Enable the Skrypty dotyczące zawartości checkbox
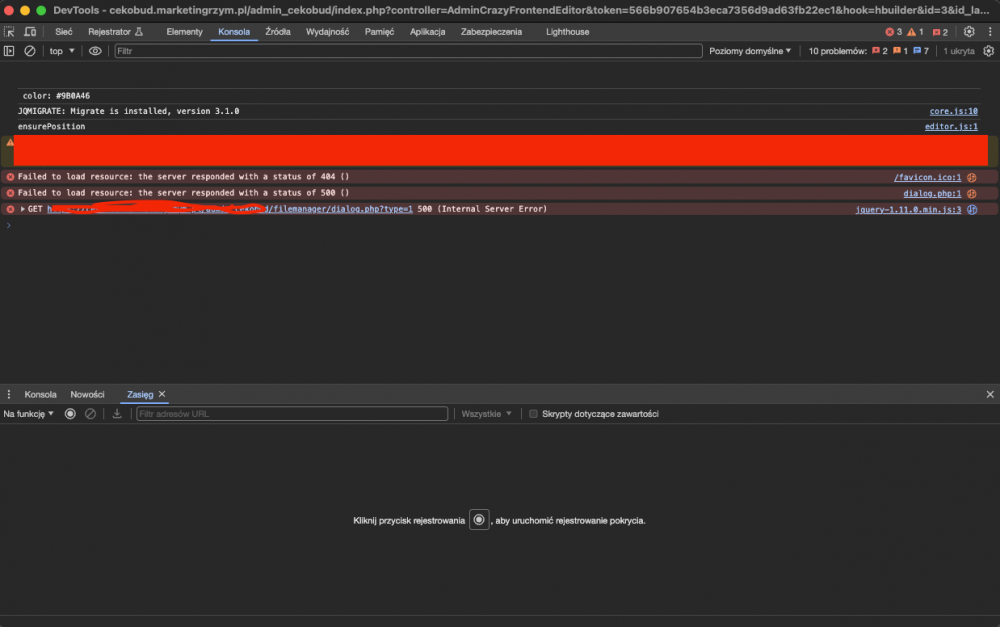This screenshot has width=1000, height=627. pyautogui.click(x=533, y=414)
